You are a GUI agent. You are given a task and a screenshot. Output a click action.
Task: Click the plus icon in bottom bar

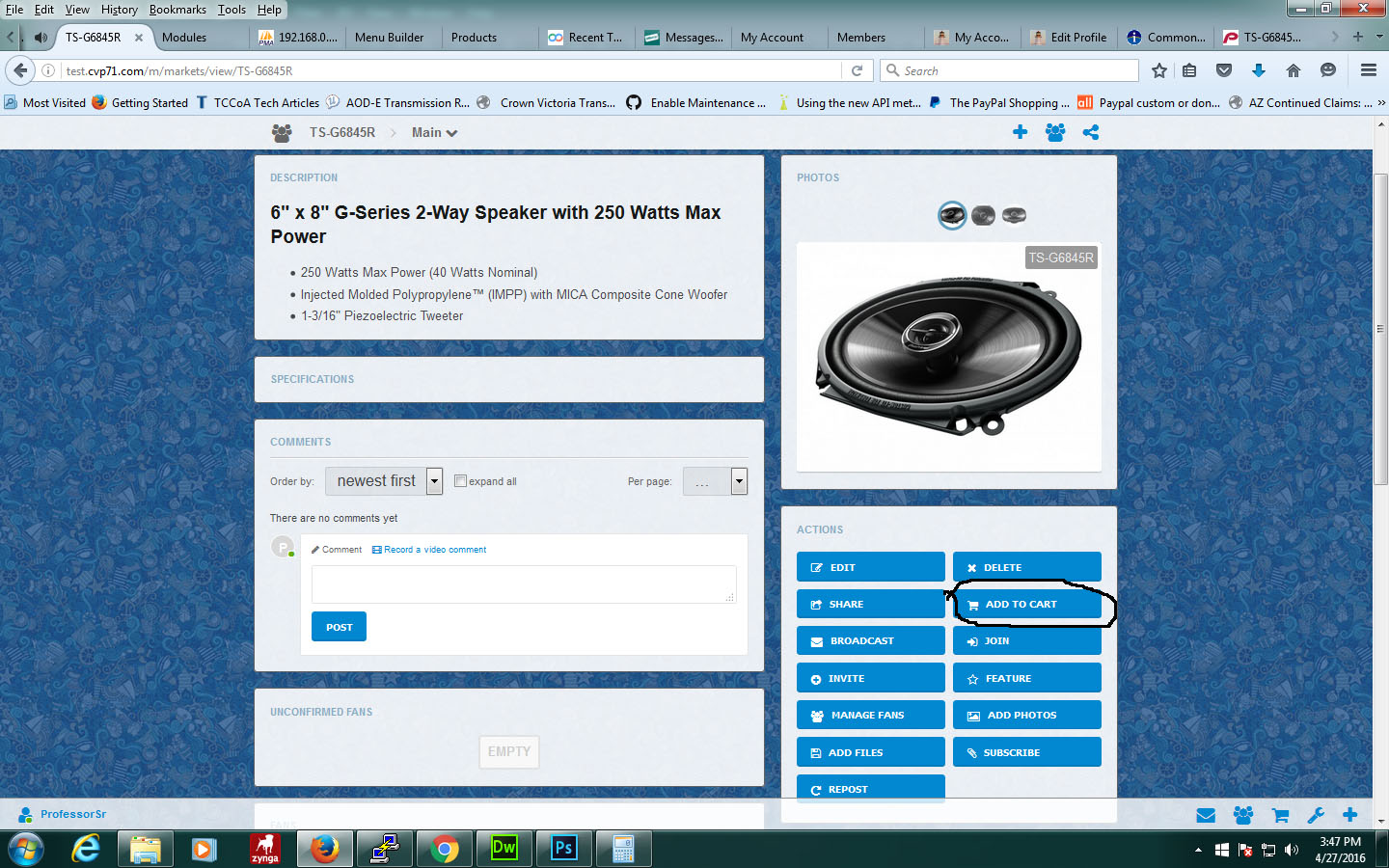click(x=1350, y=815)
